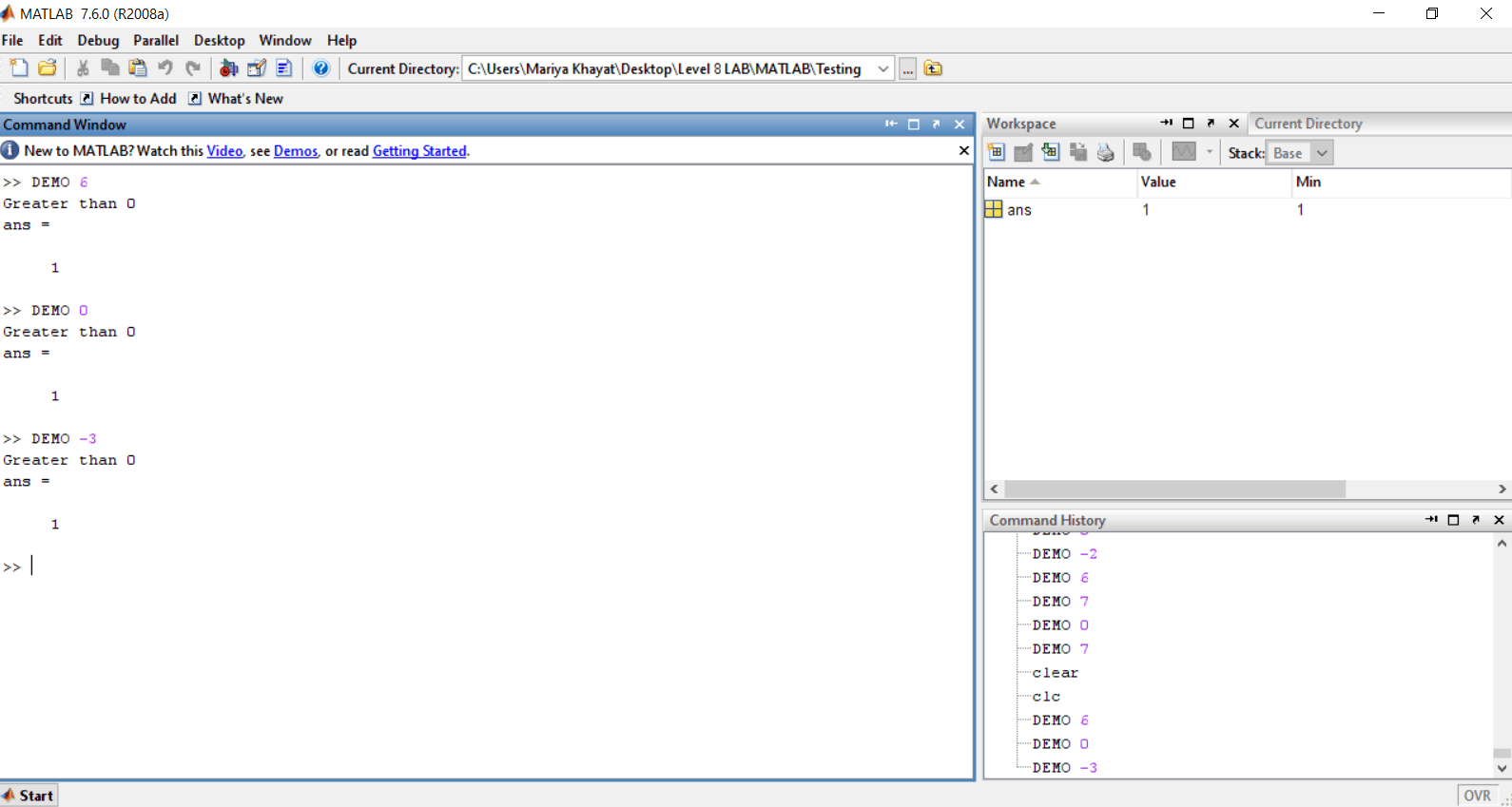Sort Workspace by Min column header
This screenshot has width=1512, height=807.
click(x=1401, y=182)
